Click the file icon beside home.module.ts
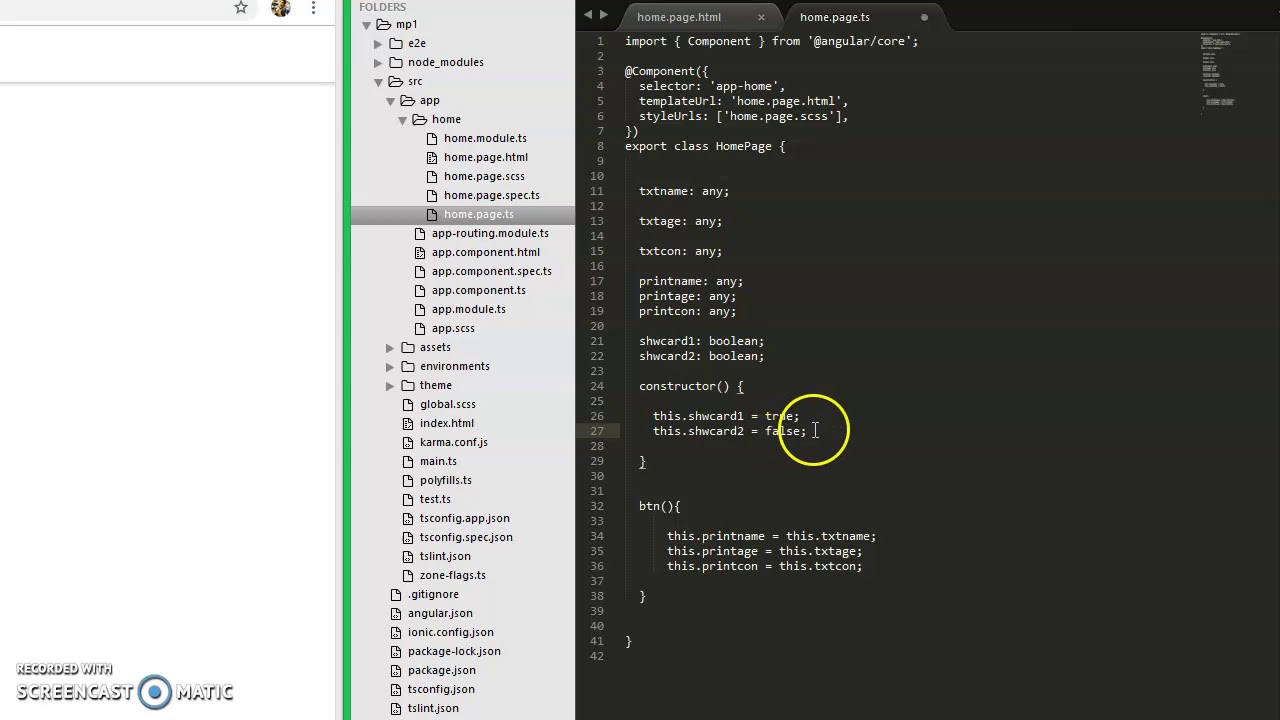Viewport: 1280px width, 720px height. (432, 138)
